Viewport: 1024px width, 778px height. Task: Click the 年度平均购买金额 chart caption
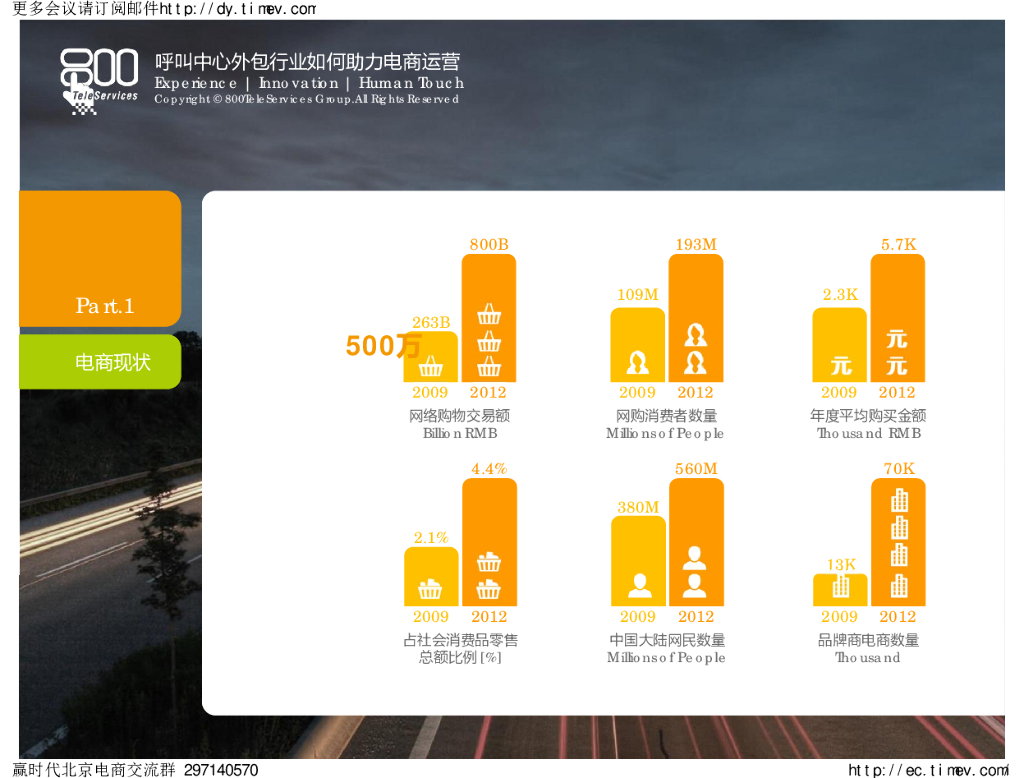pyautogui.click(x=869, y=415)
